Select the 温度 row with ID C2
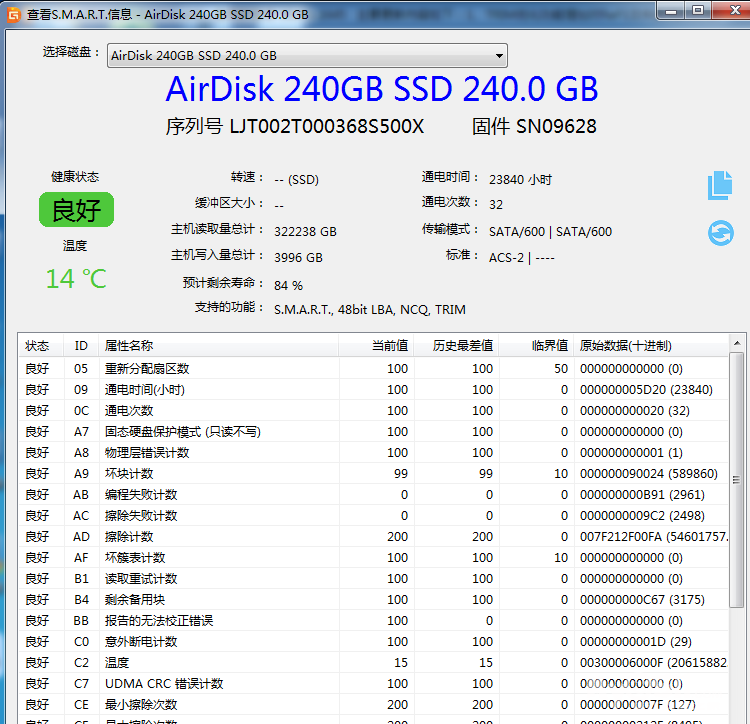This screenshot has height=724, width=750. pos(117,662)
